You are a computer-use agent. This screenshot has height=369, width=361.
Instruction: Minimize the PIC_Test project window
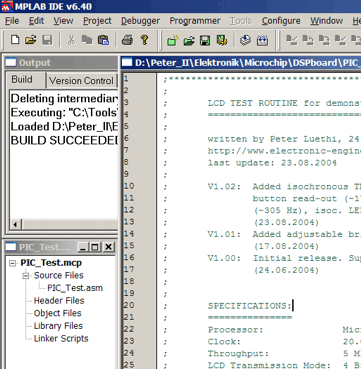tap(83, 247)
